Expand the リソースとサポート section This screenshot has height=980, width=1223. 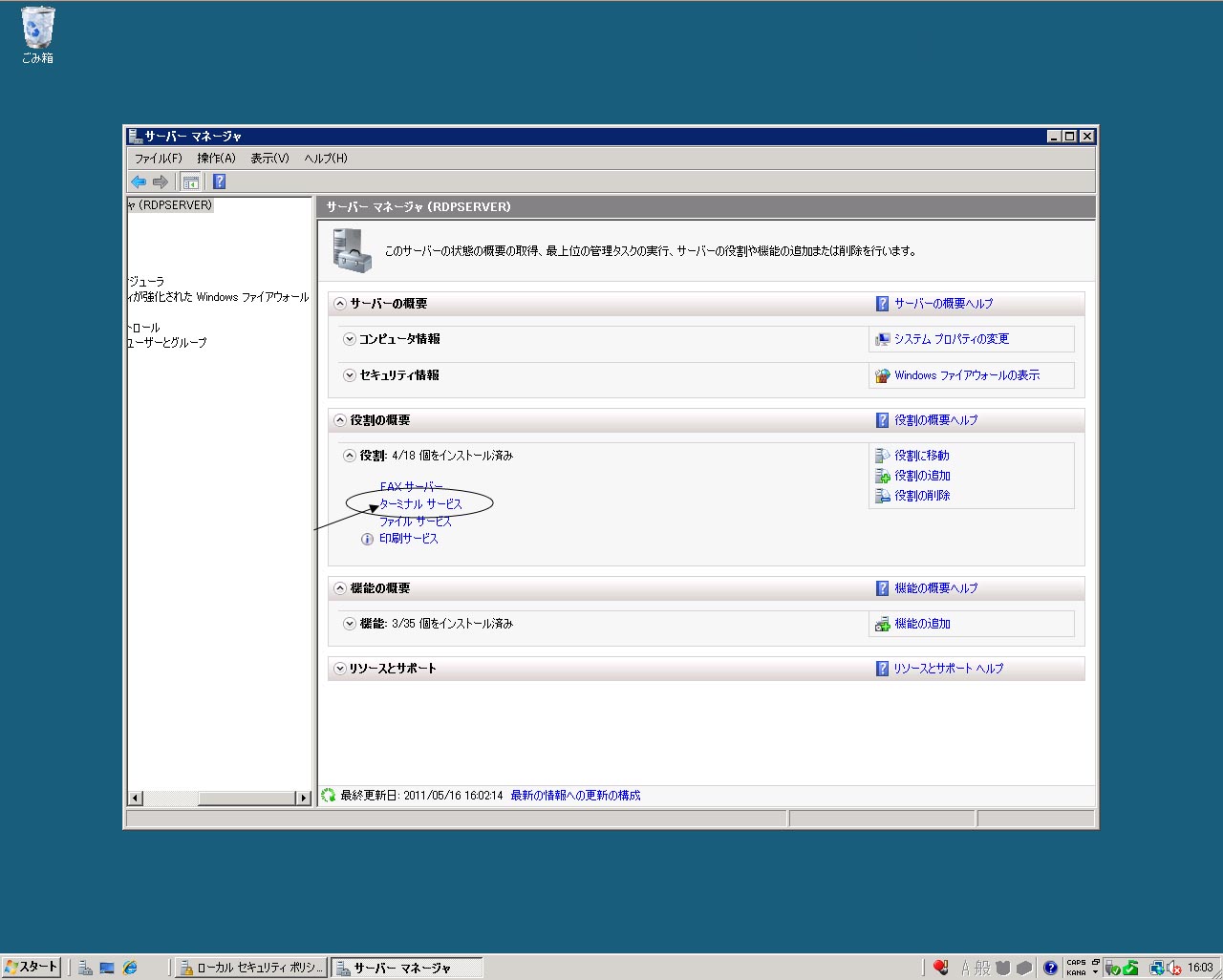point(339,669)
